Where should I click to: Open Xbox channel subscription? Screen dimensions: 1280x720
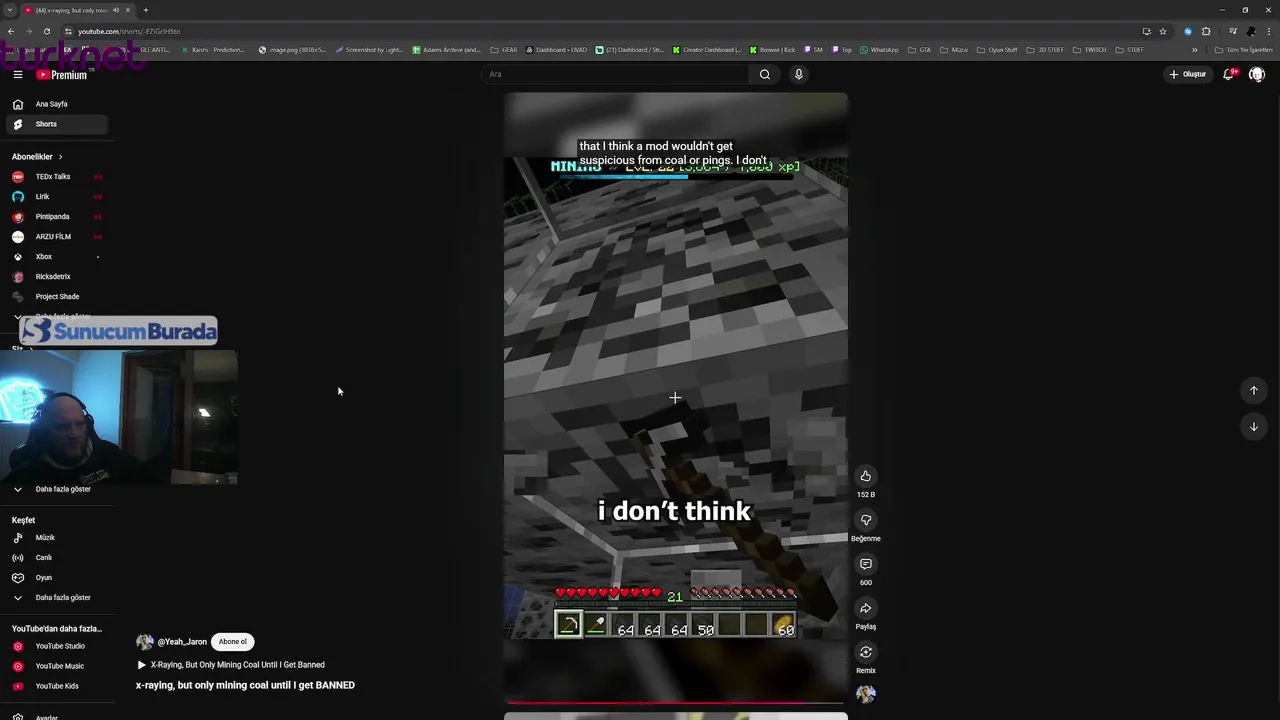tap(56, 257)
